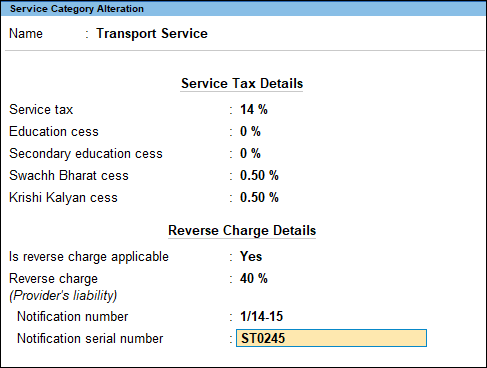Image resolution: width=487 pixels, height=368 pixels.
Task: Click the Name field value Transport Service
Action: tap(152, 34)
